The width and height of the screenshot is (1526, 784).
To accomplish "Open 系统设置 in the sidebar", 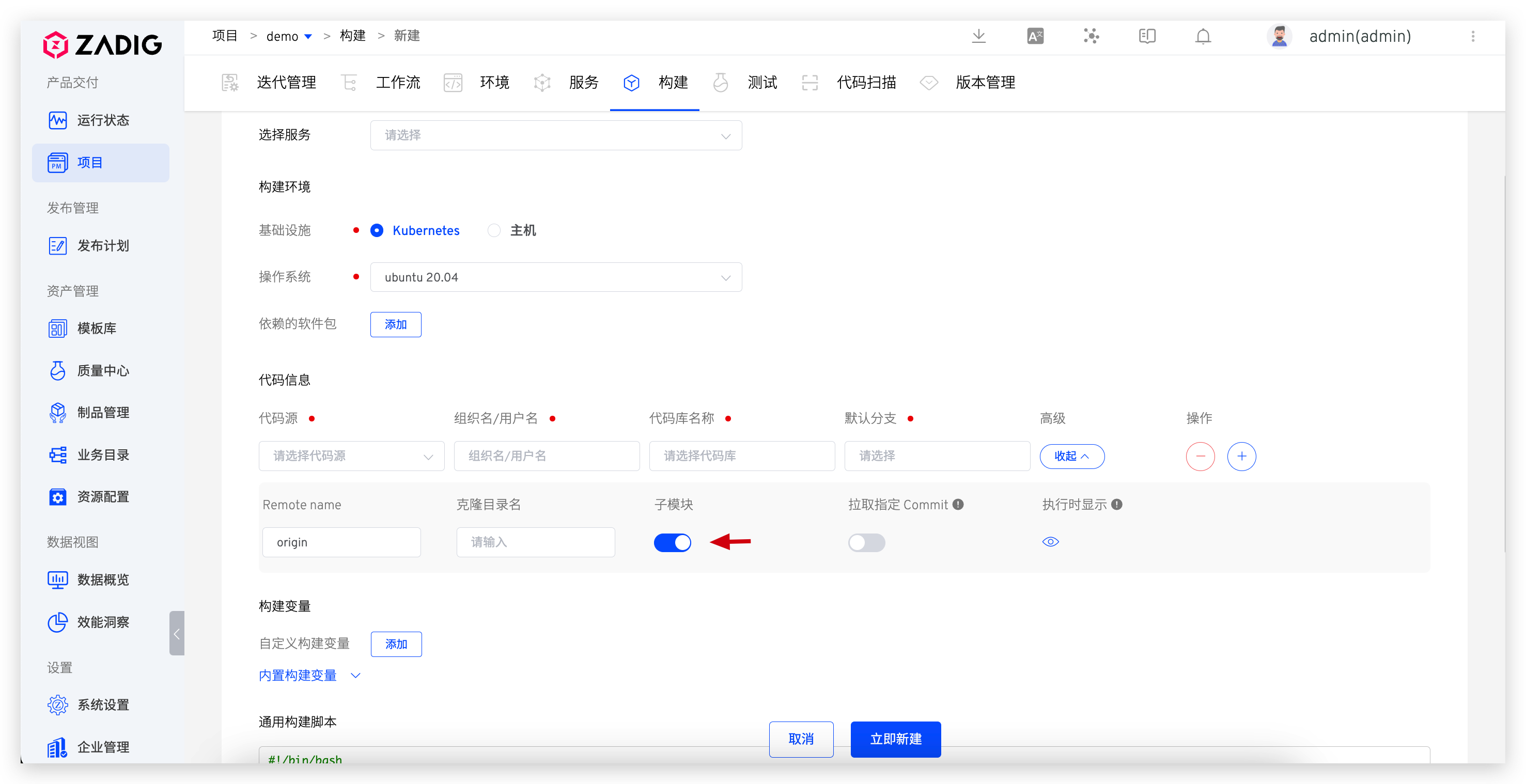I will 103,704.
